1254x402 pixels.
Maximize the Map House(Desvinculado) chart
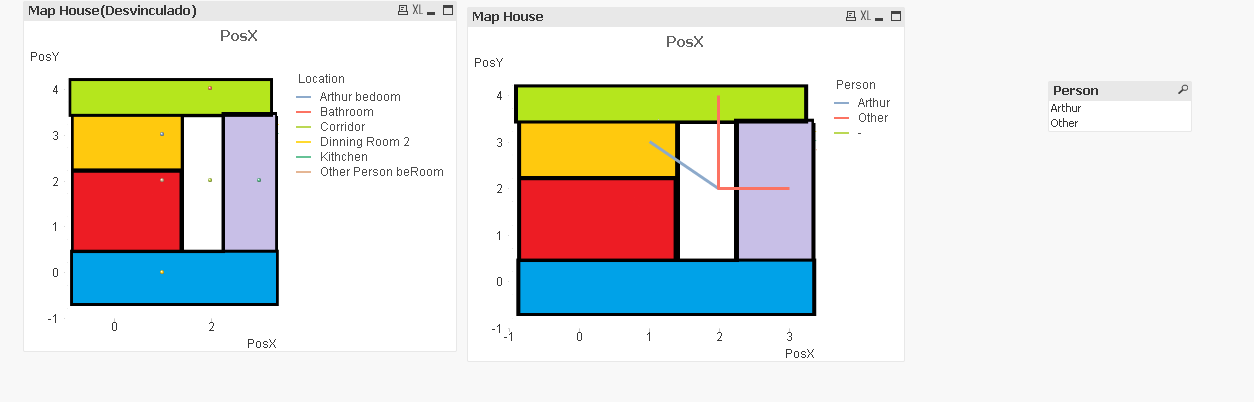pos(445,10)
